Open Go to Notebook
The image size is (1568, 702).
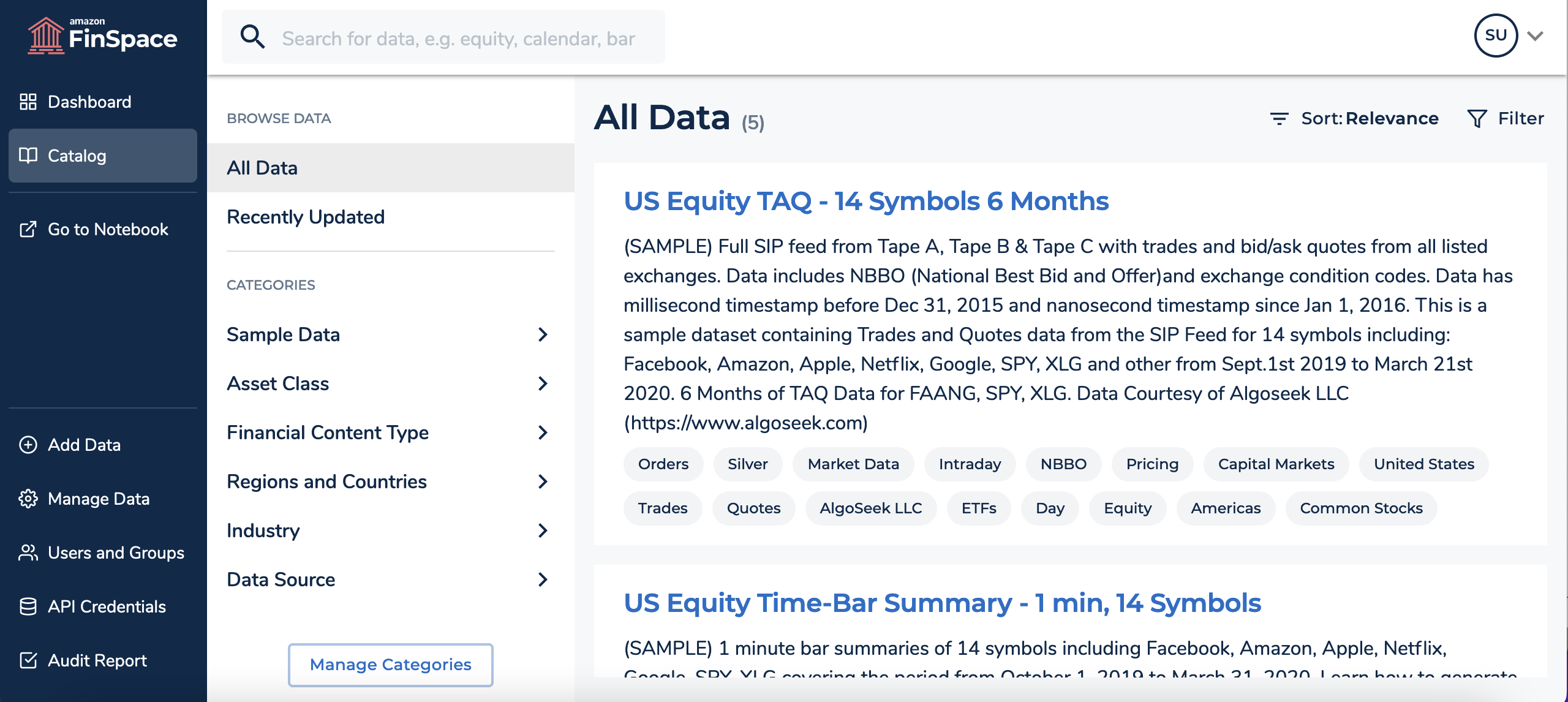pos(103,229)
